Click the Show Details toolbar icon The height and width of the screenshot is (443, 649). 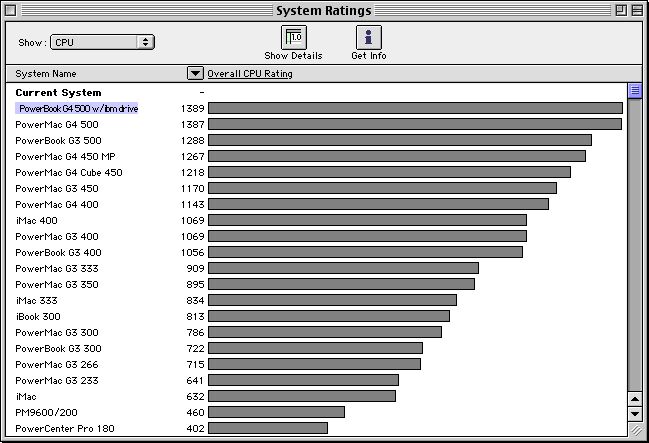[x=293, y=37]
